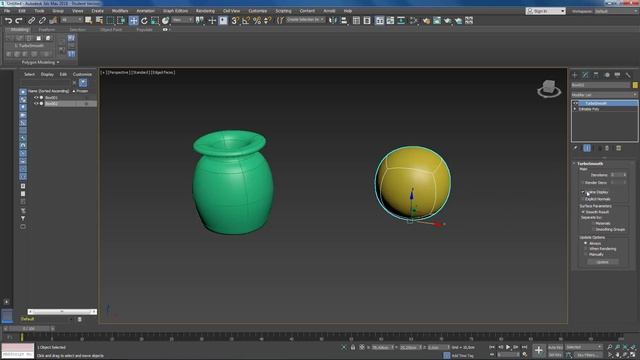This screenshot has width=640, height=360.
Task: Open the Sign In dropdown
Action: (546, 11)
